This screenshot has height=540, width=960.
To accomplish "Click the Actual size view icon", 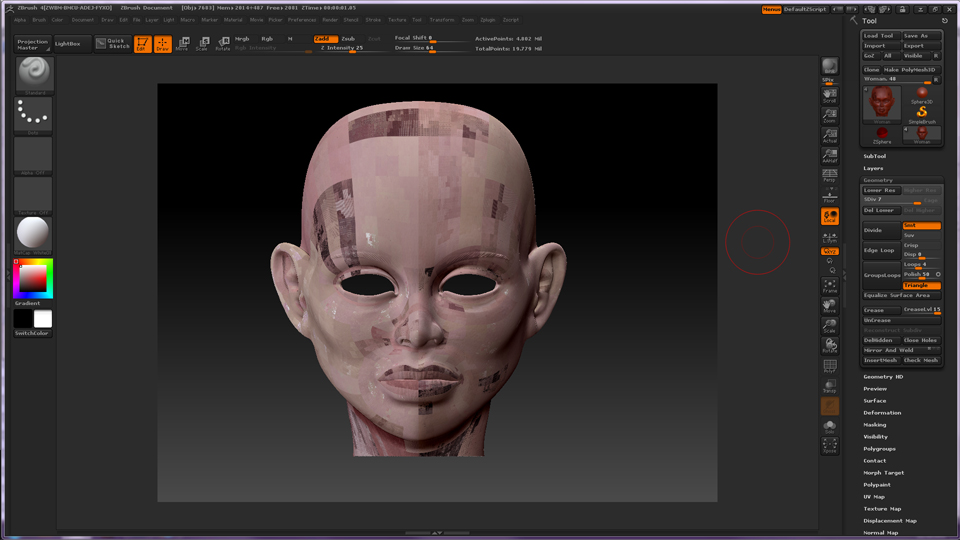I will [829, 136].
